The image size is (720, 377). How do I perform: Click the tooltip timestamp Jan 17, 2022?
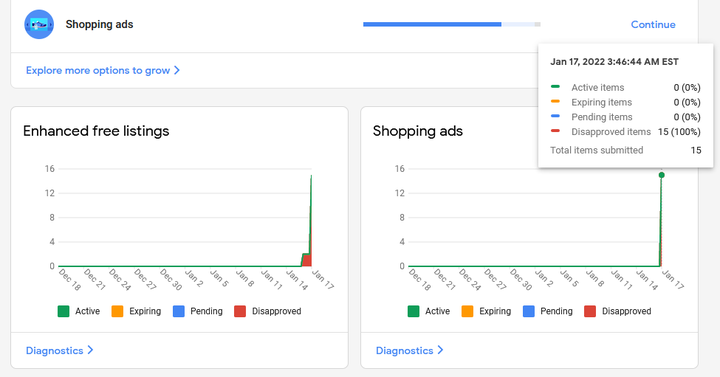click(x=614, y=62)
